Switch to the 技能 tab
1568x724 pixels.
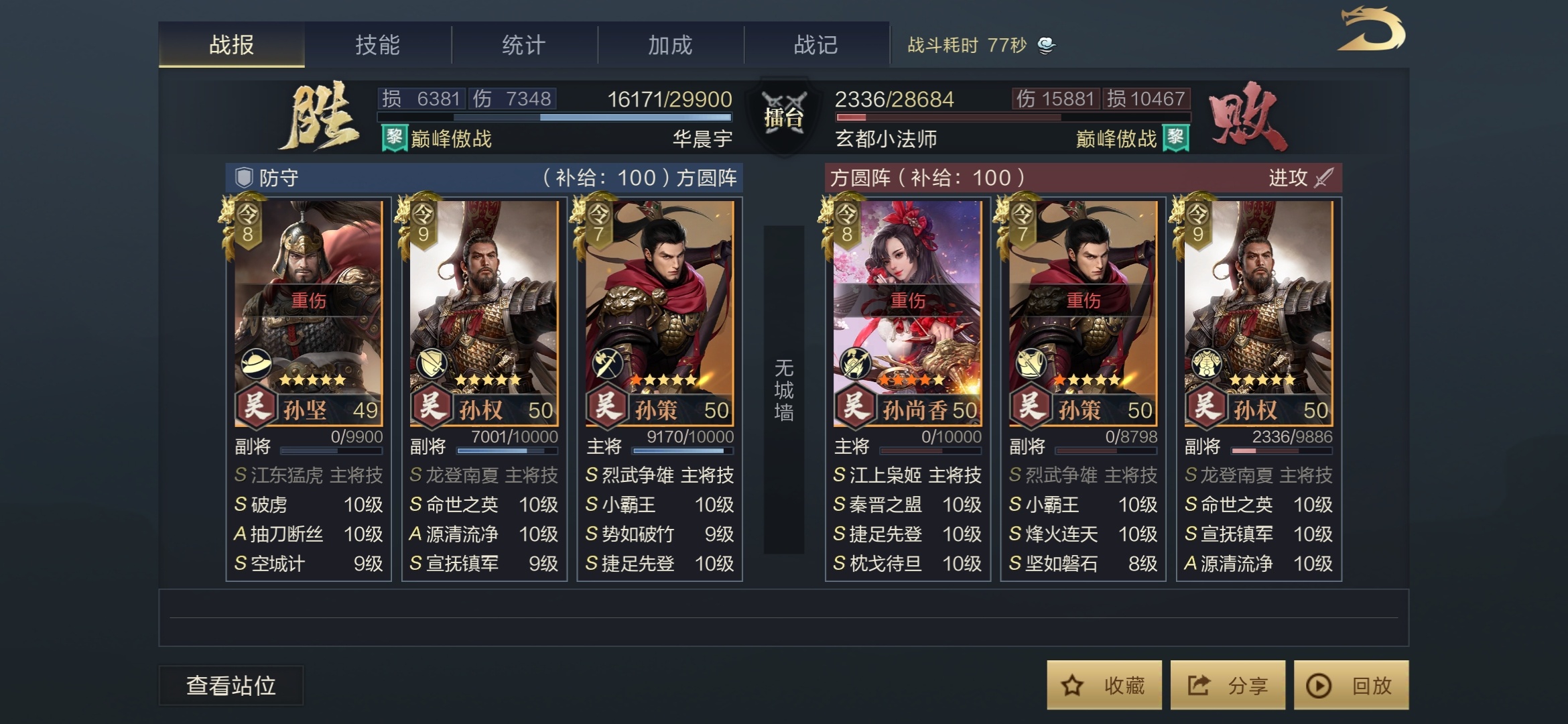pyautogui.click(x=378, y=45)
